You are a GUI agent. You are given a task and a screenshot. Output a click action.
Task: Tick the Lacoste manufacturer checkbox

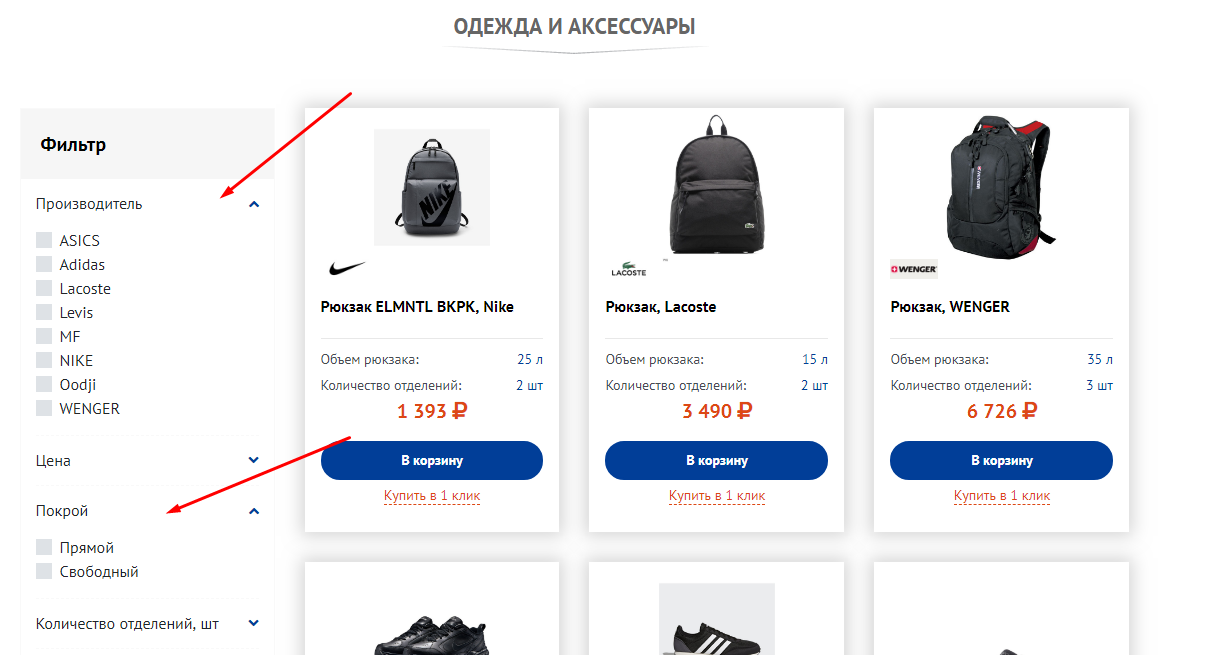click(x=44, y=288)
